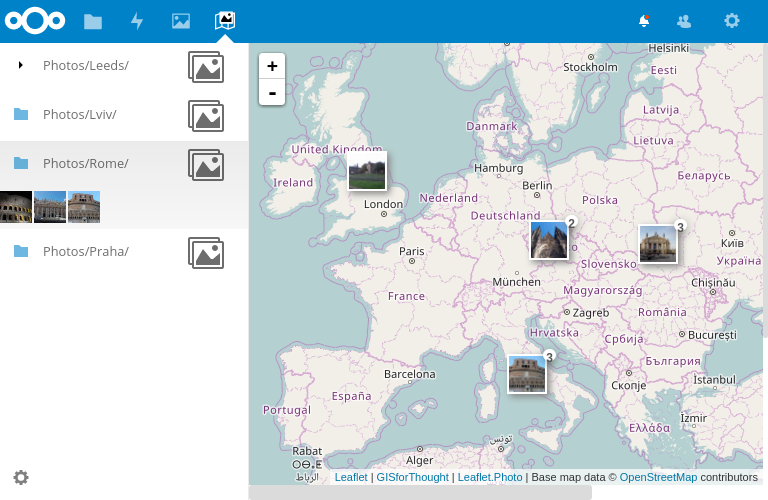Click the folder icon beside Photos/Rome/
The image size is (768, 500).
(x=21, y=163)
